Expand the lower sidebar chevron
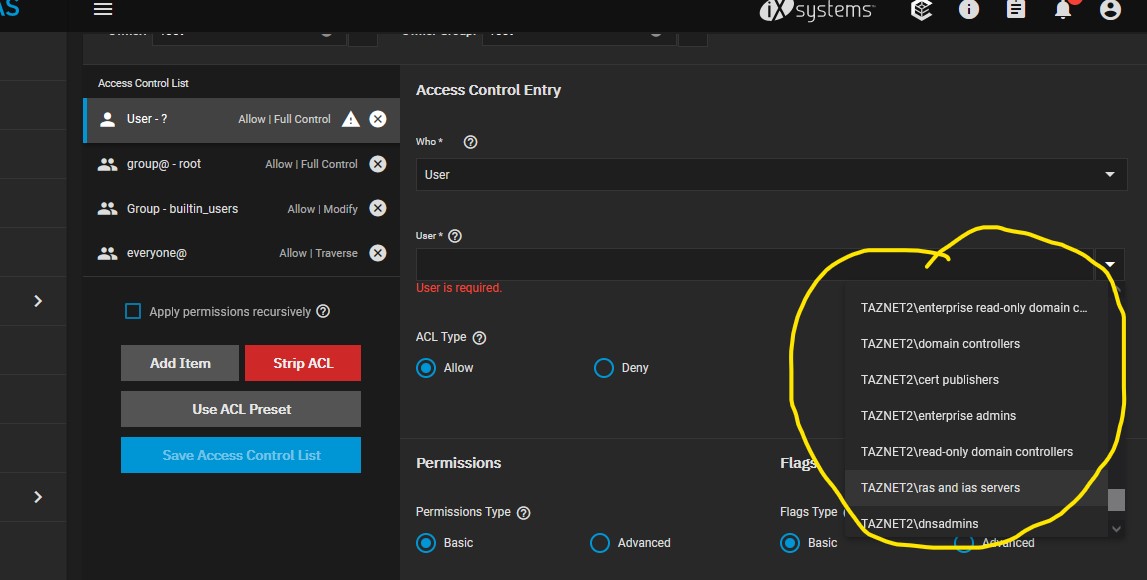Image resolution: width=1147 pixels, height=580 pixels. (38, 497)
